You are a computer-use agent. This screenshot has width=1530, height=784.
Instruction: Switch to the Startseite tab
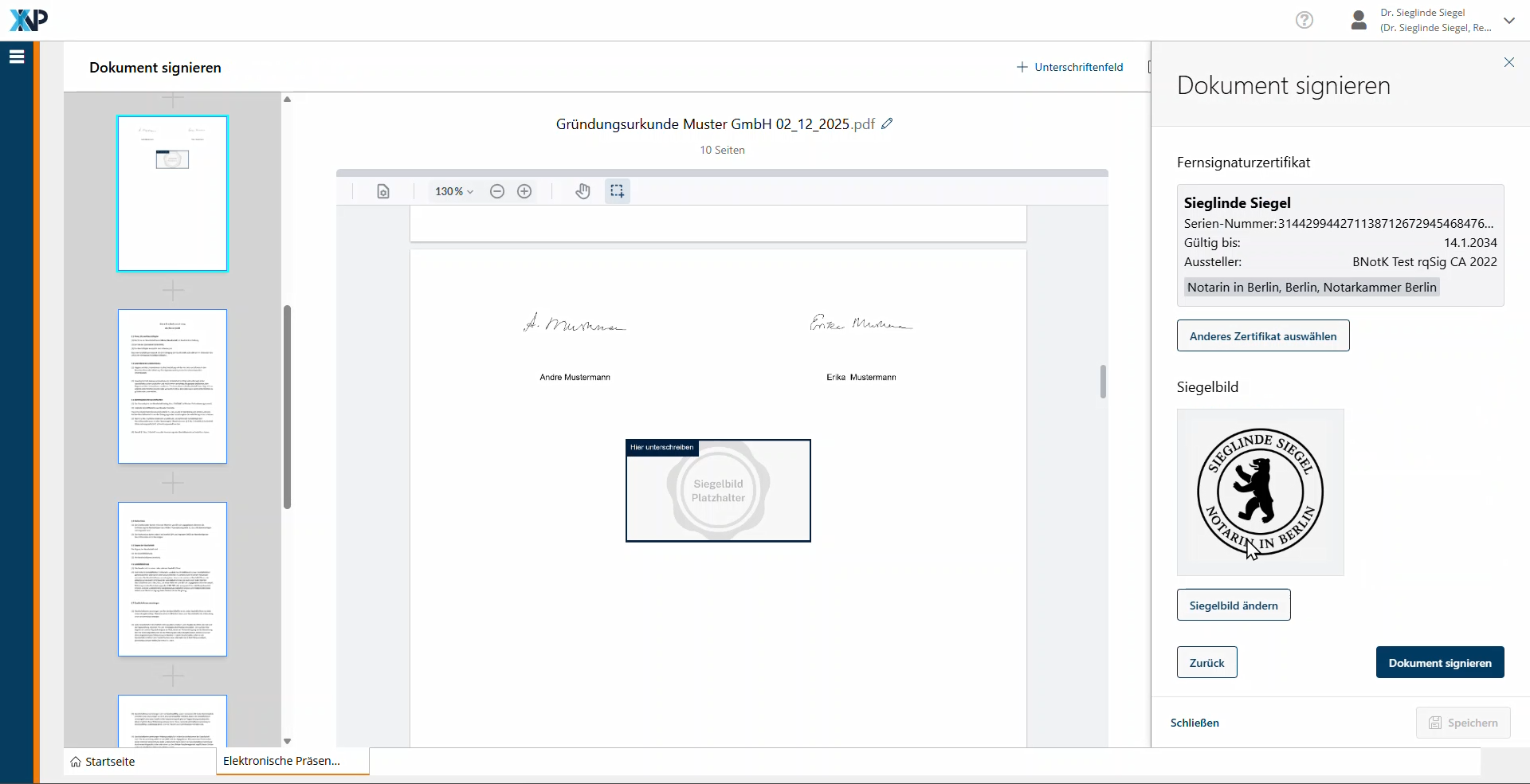(103, 762)
